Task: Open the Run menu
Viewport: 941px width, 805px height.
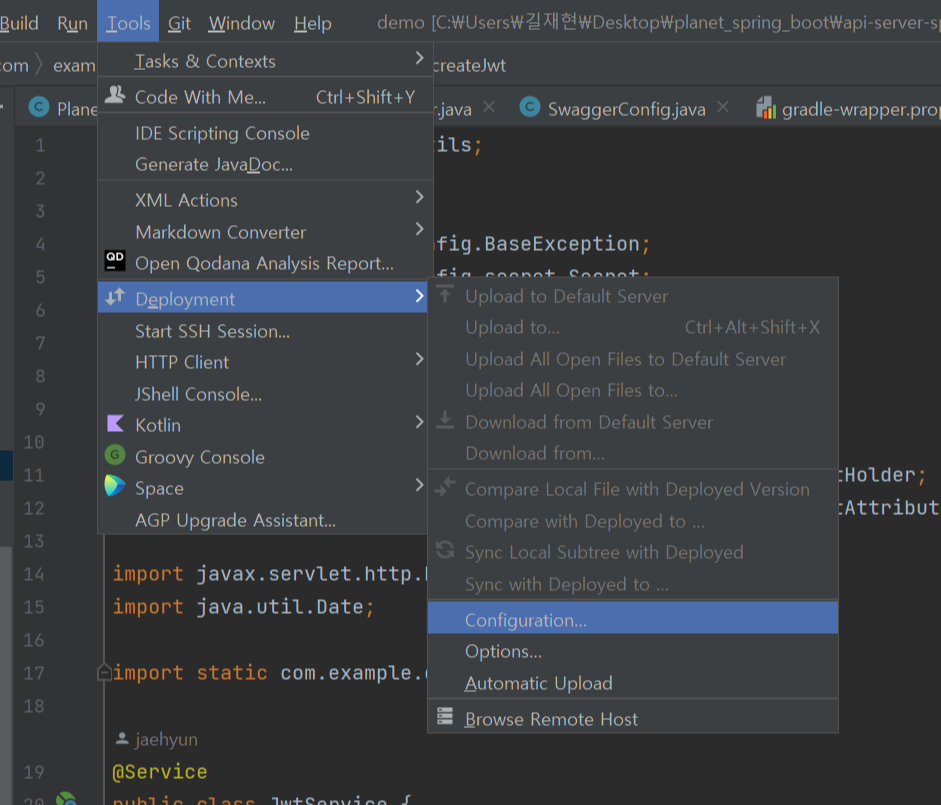Action: pos(72,23)
